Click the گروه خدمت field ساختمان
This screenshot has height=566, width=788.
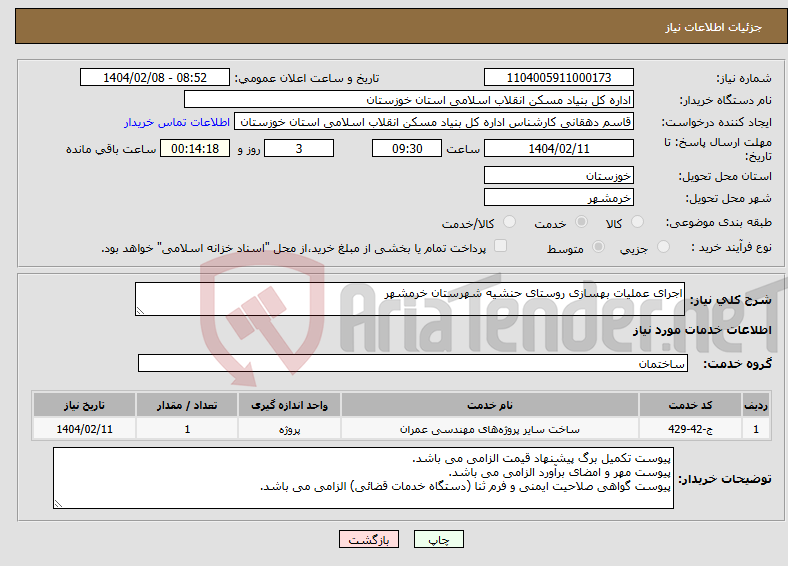tap(413, 363)
